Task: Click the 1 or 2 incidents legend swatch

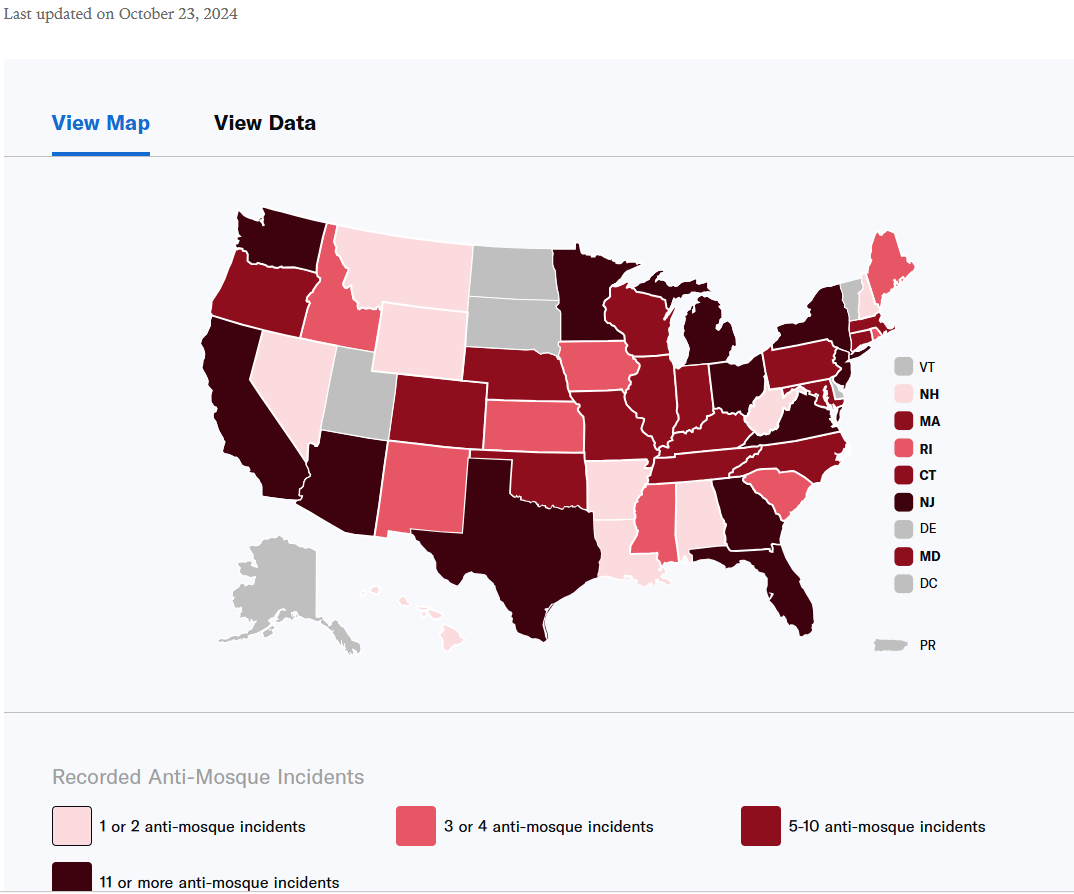Action: tap(72, 826)
